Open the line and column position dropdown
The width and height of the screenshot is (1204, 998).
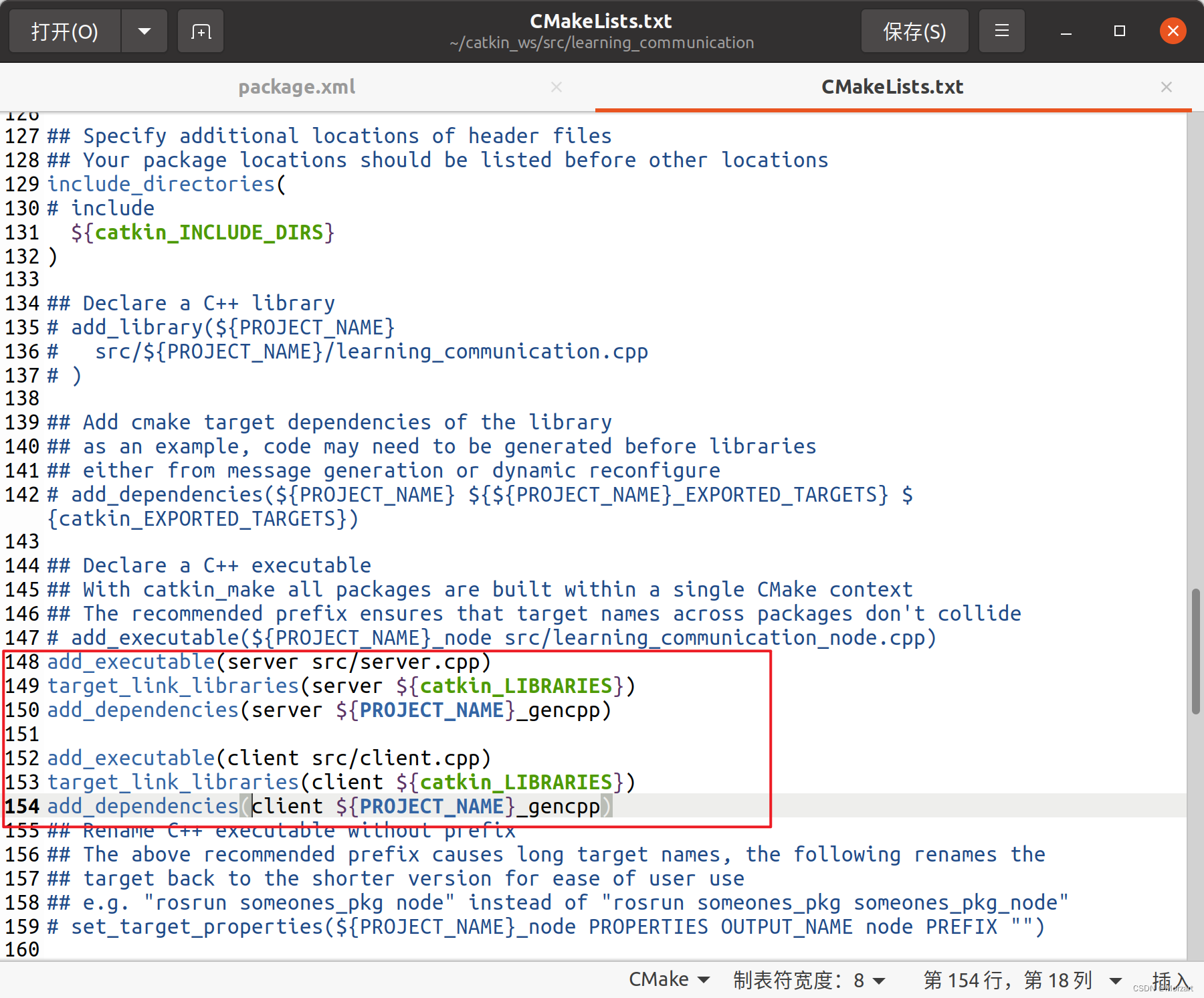point(1022,980)
